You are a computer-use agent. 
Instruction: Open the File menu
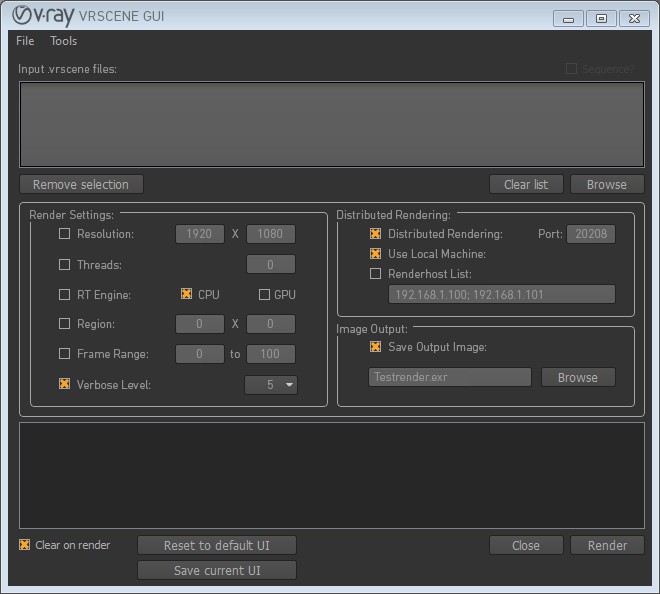(x=25, y=41)
